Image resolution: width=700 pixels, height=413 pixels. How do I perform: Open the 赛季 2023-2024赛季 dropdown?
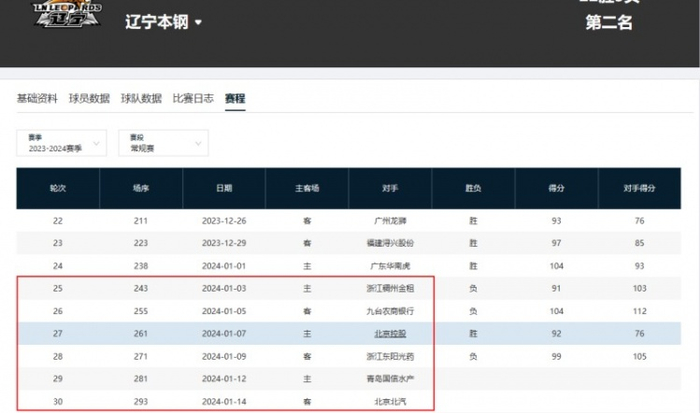point(62,143)
